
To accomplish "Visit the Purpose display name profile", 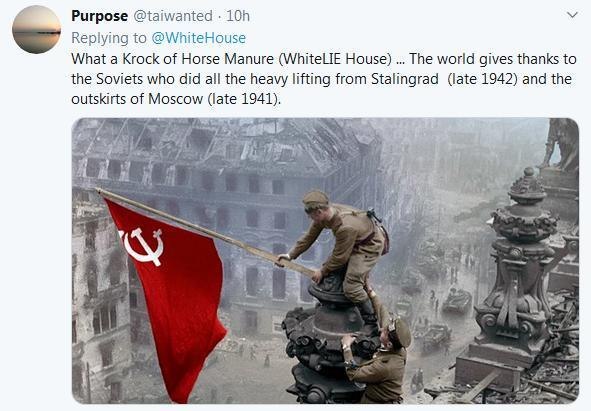I will (x=100, y=16).
